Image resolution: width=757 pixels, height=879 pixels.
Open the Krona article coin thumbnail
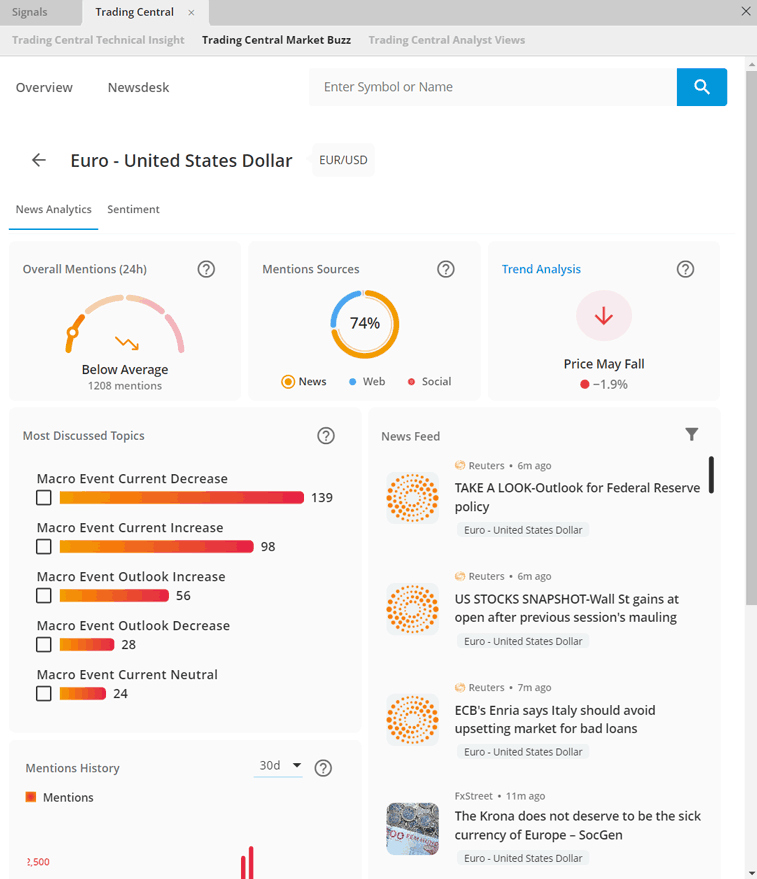[x=413, y=829]
